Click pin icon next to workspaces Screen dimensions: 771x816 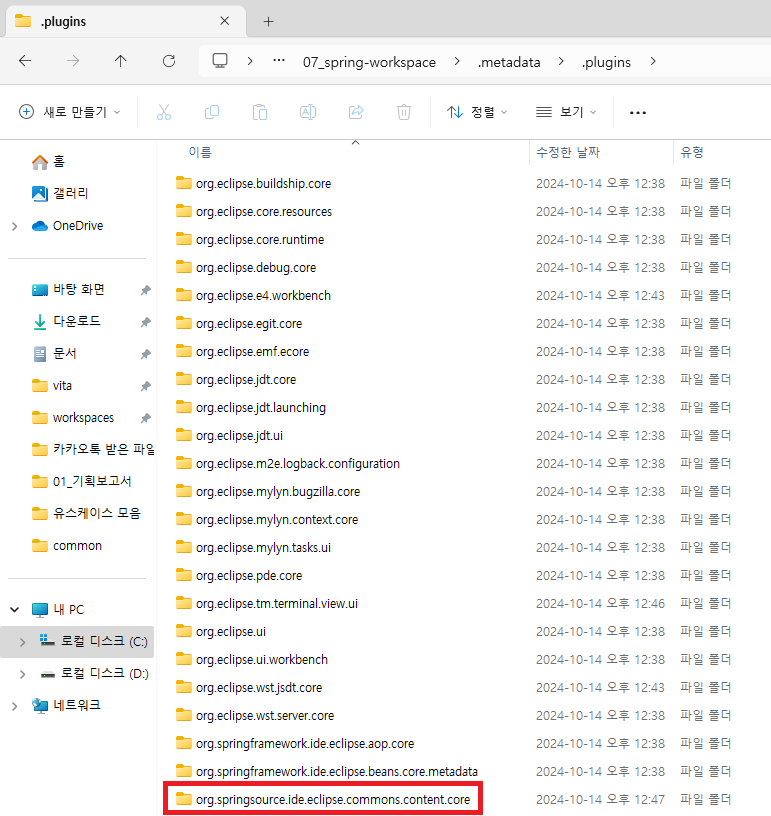click(146, 418)
